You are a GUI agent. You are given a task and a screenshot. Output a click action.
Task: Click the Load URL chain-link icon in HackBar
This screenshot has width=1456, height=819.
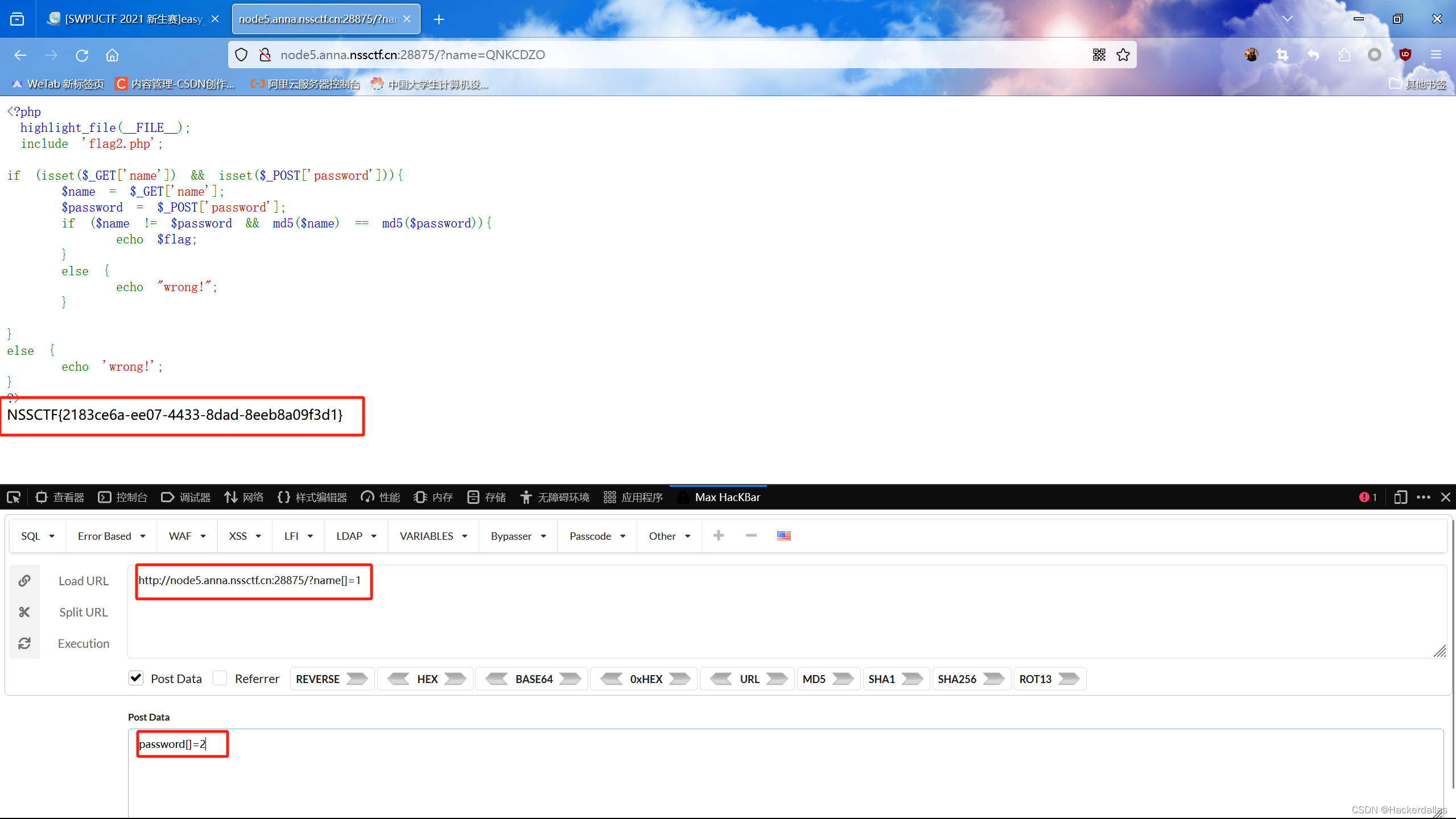point(24,581)
